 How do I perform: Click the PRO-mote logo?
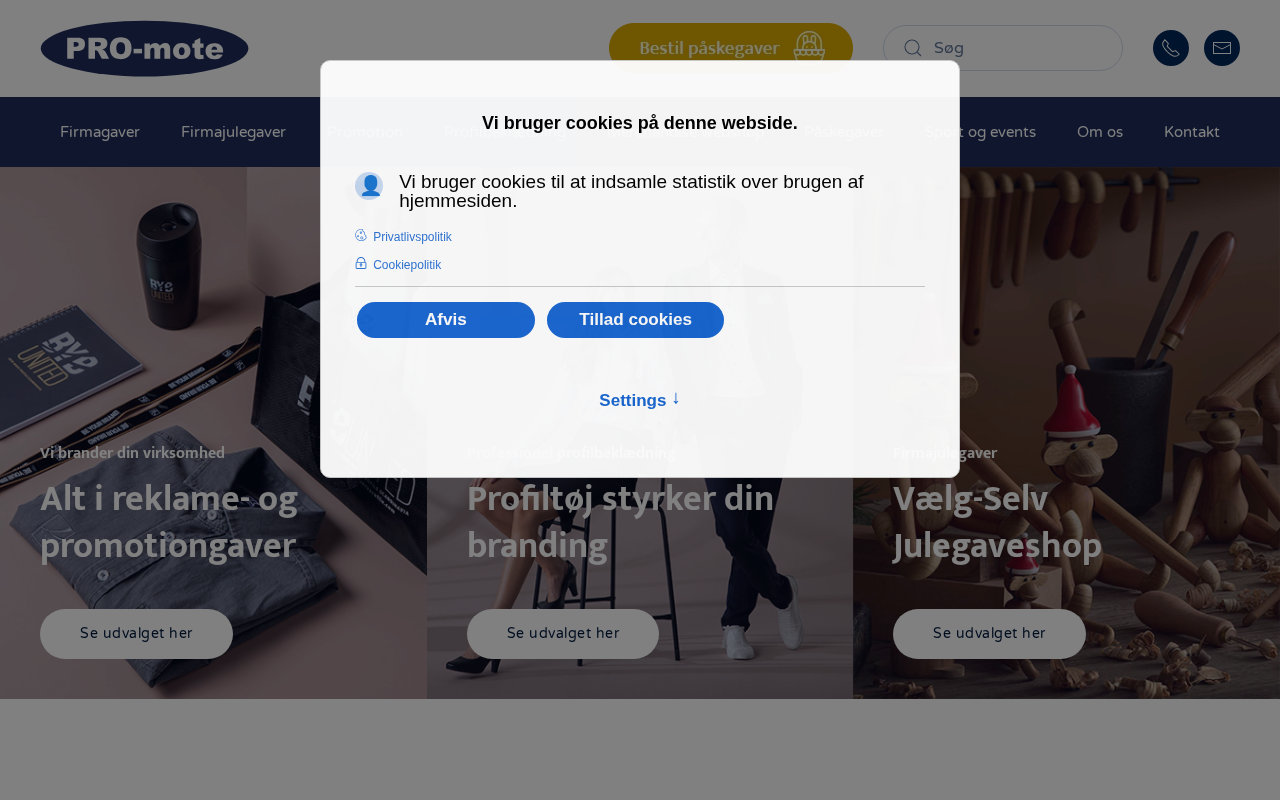coord(145,49)
